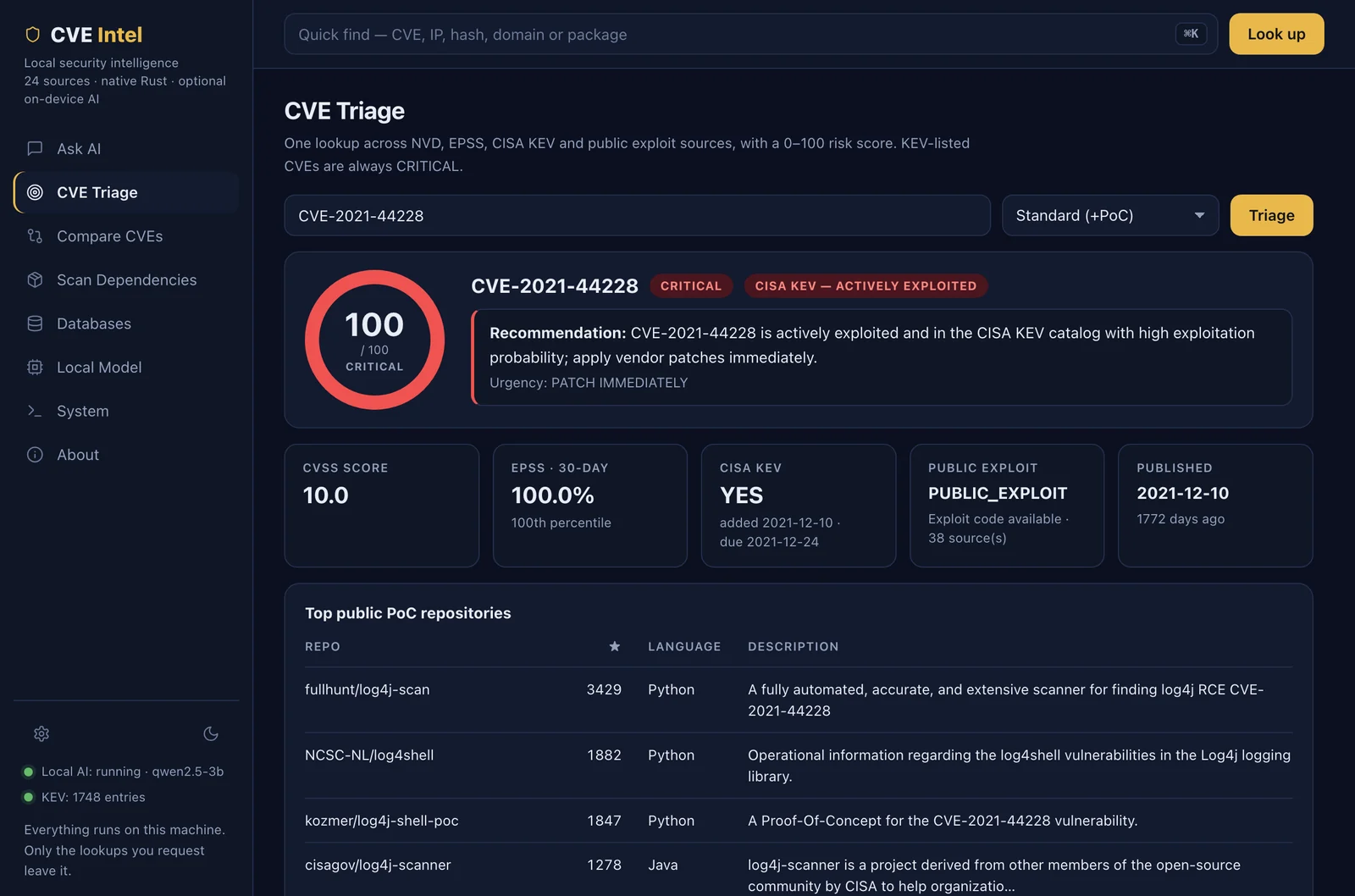Click the star column header icon
Image resolution: width=1355 pixels, height=896 pixels.
pyautogui.click(x=615, y=646)
